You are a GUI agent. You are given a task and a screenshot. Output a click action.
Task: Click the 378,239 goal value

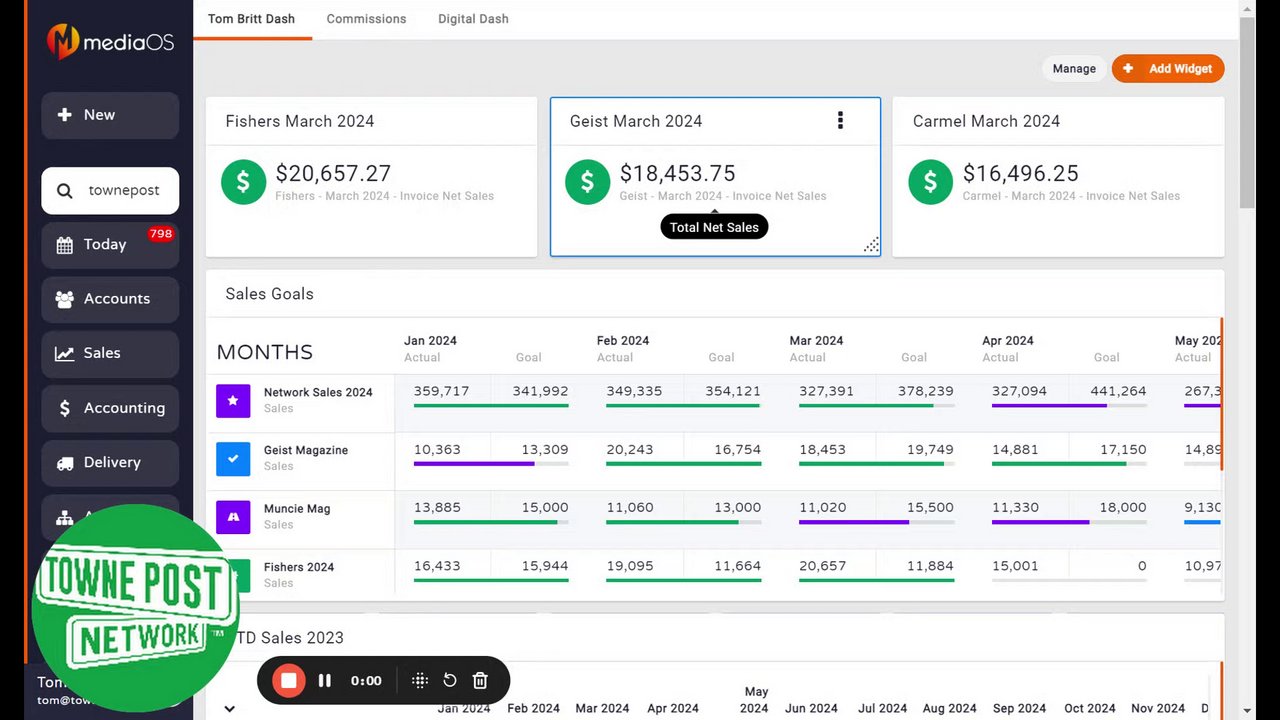[x=925, y=391]
